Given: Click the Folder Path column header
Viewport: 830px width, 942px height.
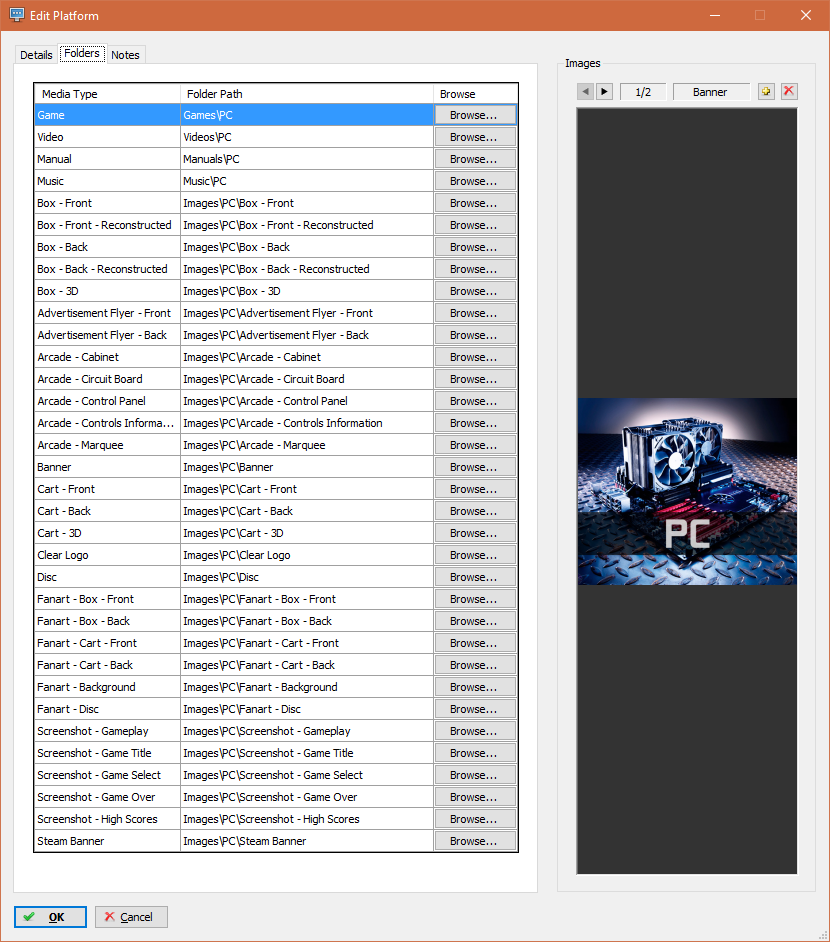Looking at the screenshot, I should [x=307, y=94].
